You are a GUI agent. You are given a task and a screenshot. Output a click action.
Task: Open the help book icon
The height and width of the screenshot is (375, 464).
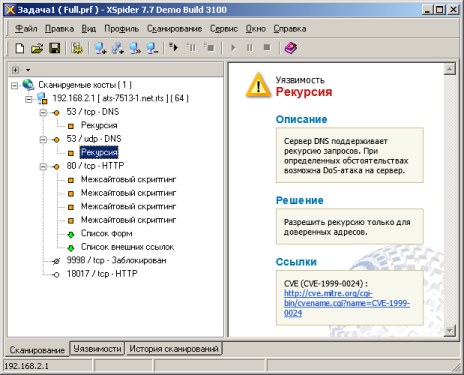pos(291,48)
